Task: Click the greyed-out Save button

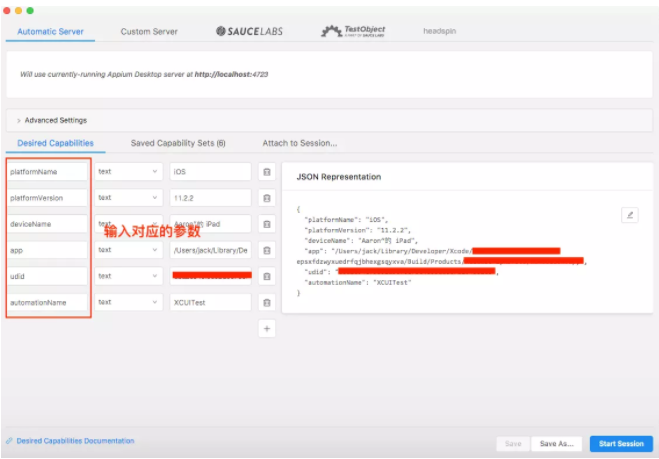Action: [513, 444]
